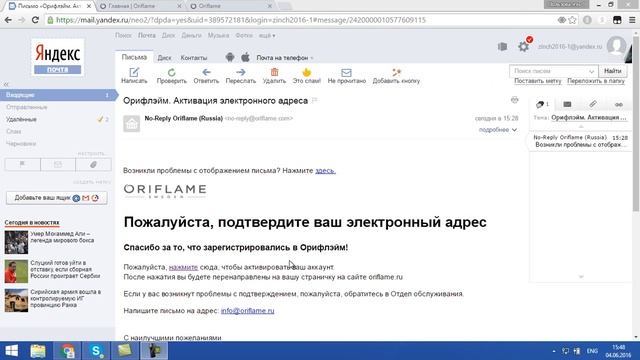
Task: Click in the Поиск писем search field
Action: click(549, 71)
